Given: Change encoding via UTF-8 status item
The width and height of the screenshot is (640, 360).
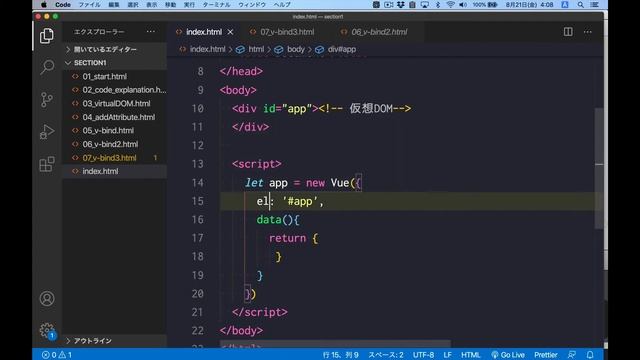Looking at the screenshot, I should pos(423,355).
